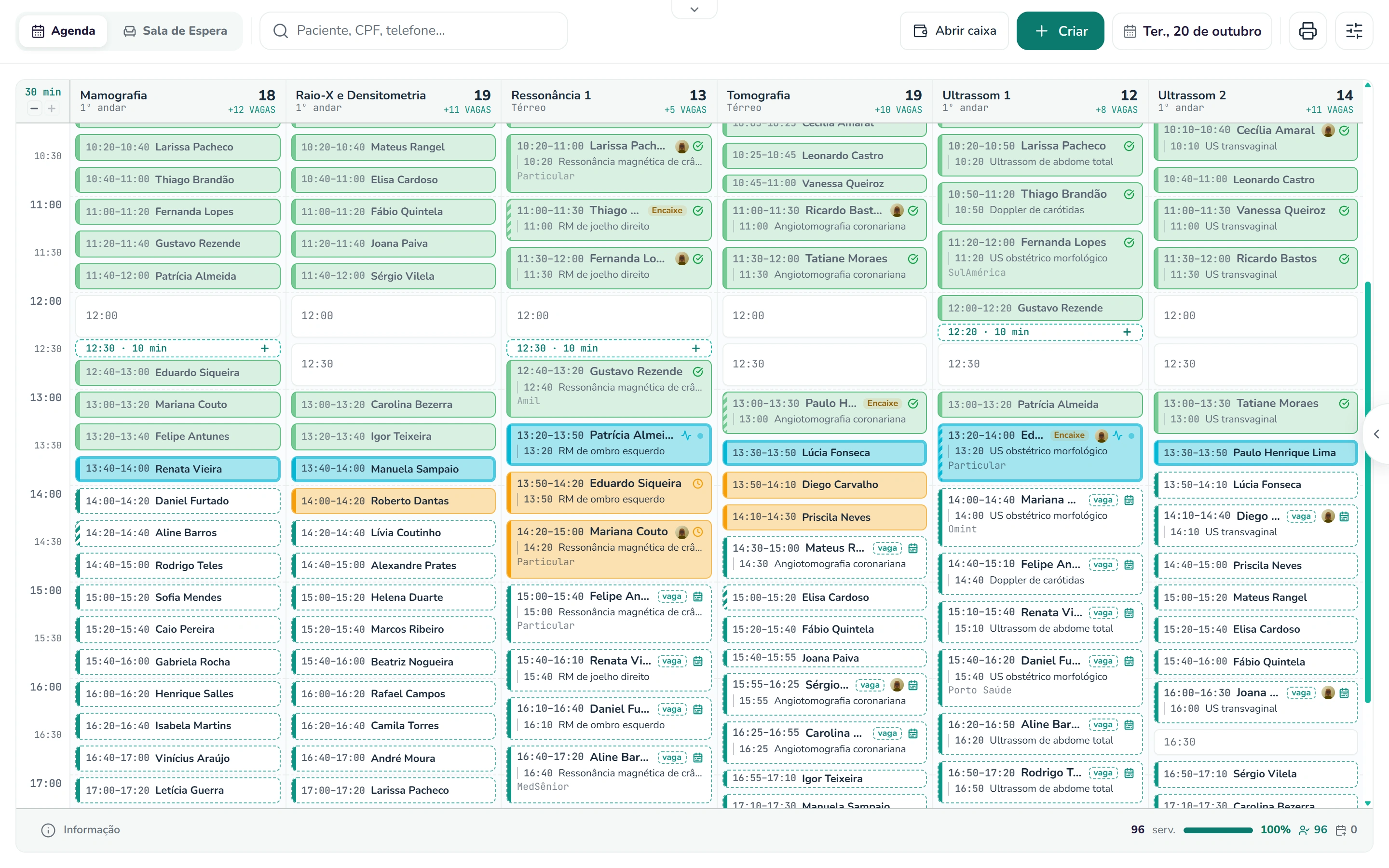The width and height of the screenshot is (1389, 868).
Task: Expand the right side panel arrow
Action: [x=1377, y=434]
